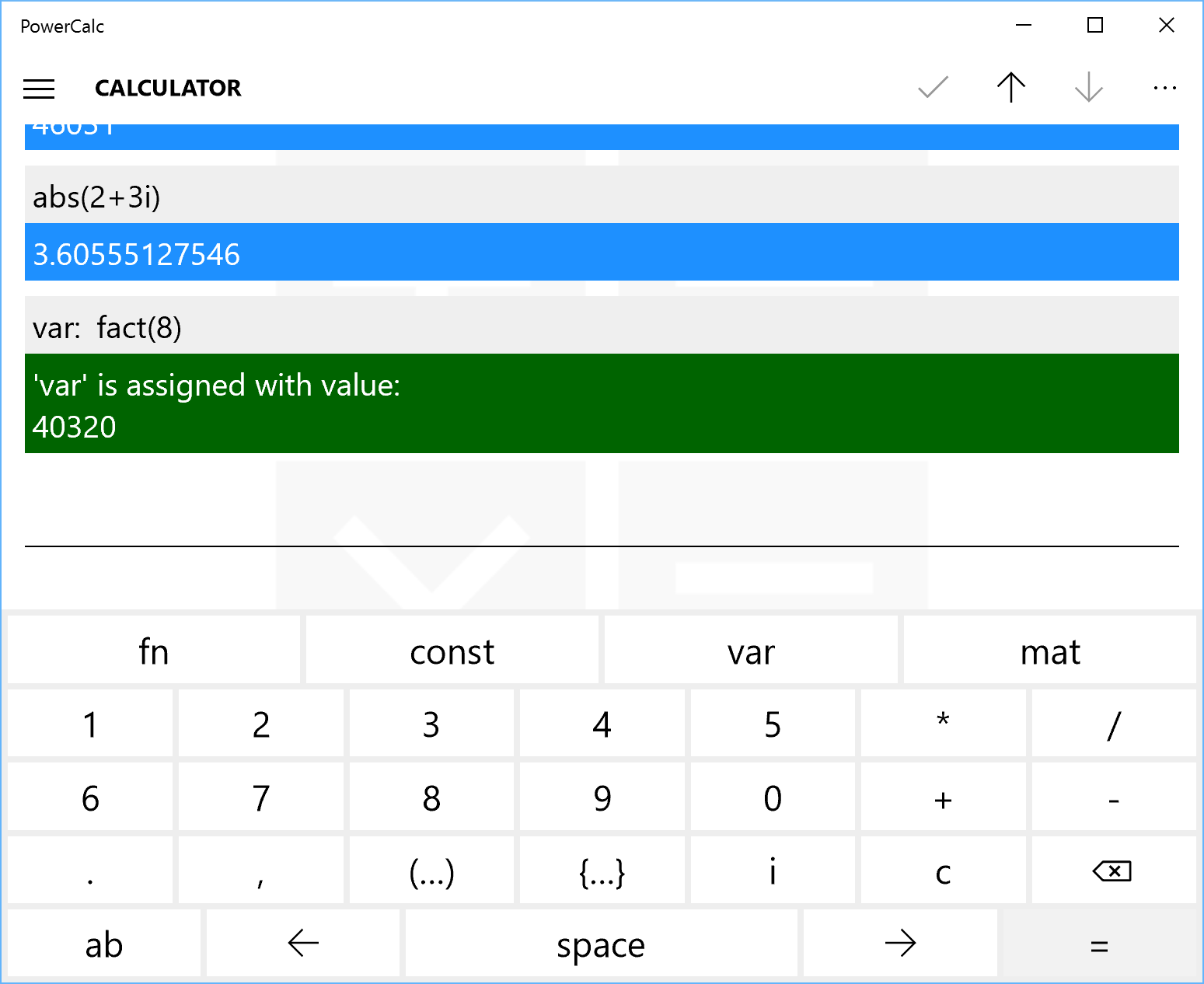The height and width of the screenshot is (984, 1204).
Task: Click the up arrow history icon
Action: coord(1010,88)
